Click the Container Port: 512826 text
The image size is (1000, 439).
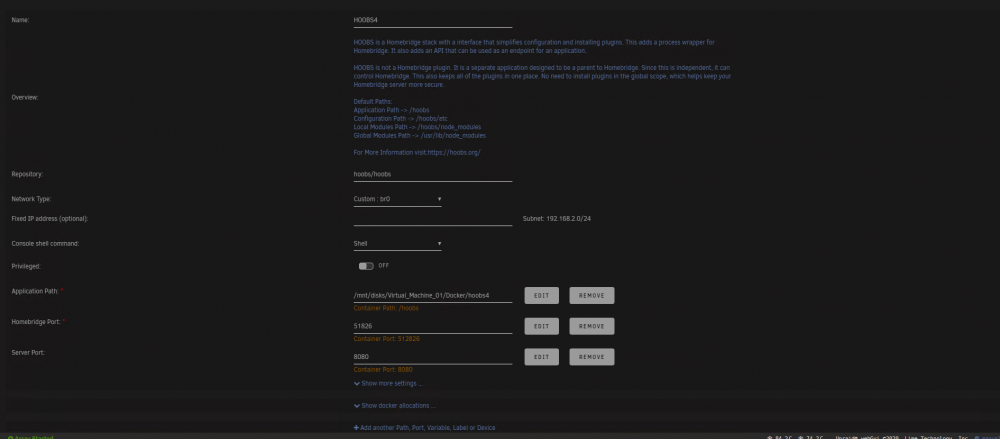coord(386,339)
